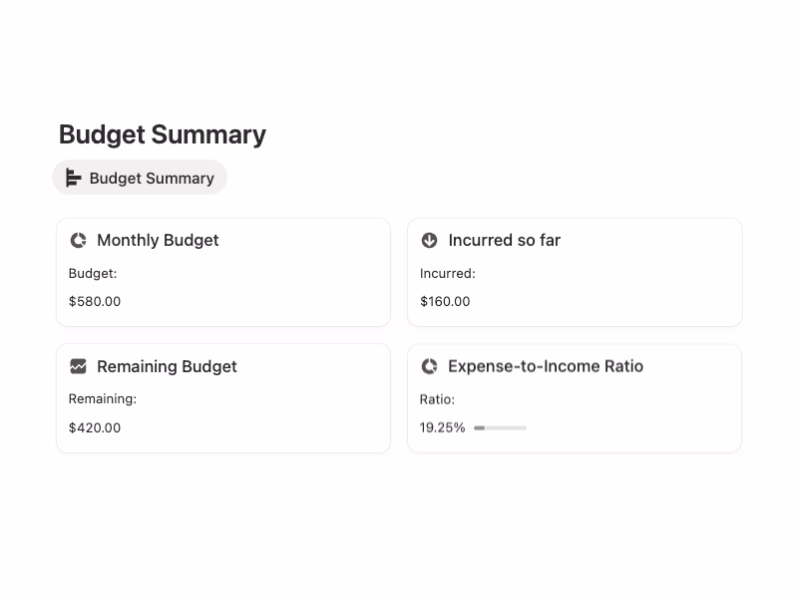Open the Remaining Budget card

click(223, 397)
